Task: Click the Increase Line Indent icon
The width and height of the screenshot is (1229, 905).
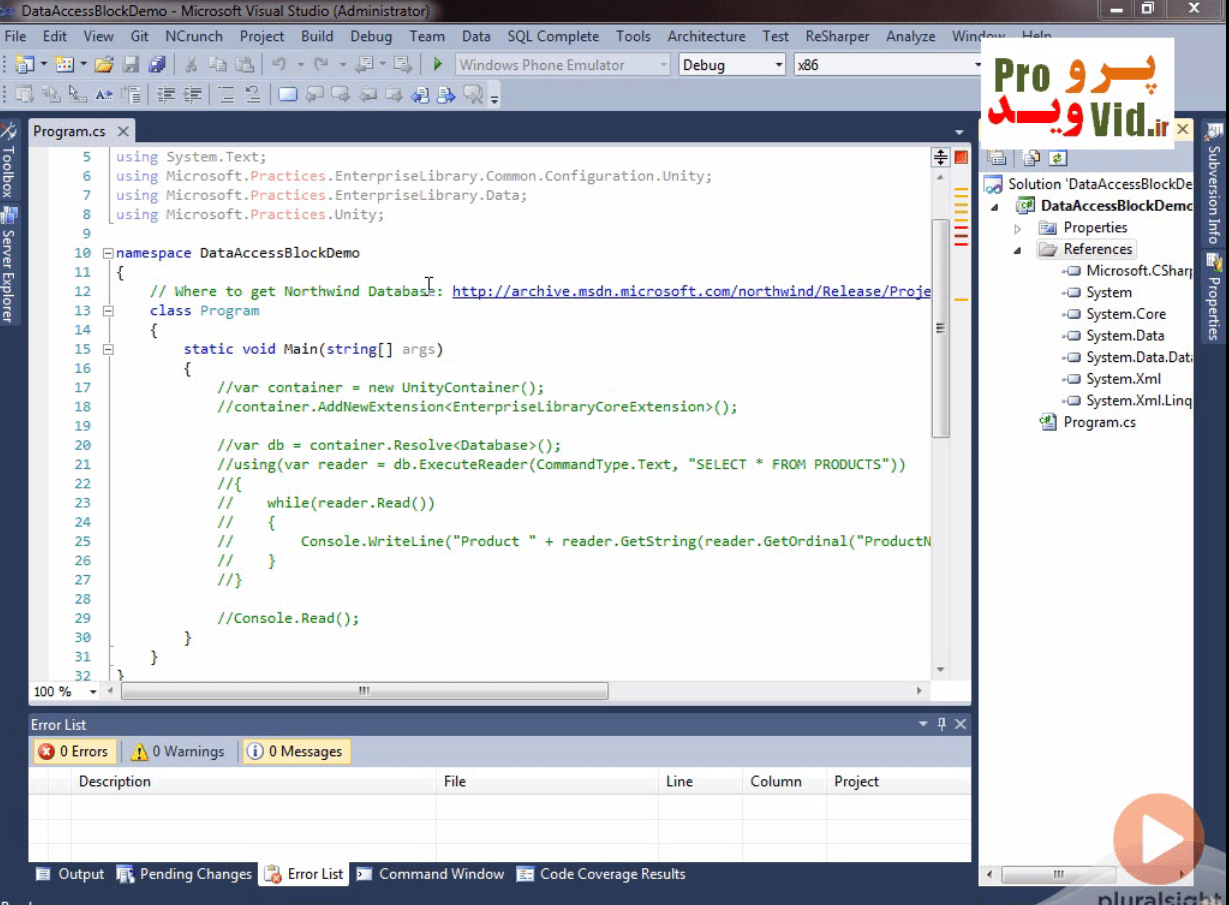Action: point(193,95)
